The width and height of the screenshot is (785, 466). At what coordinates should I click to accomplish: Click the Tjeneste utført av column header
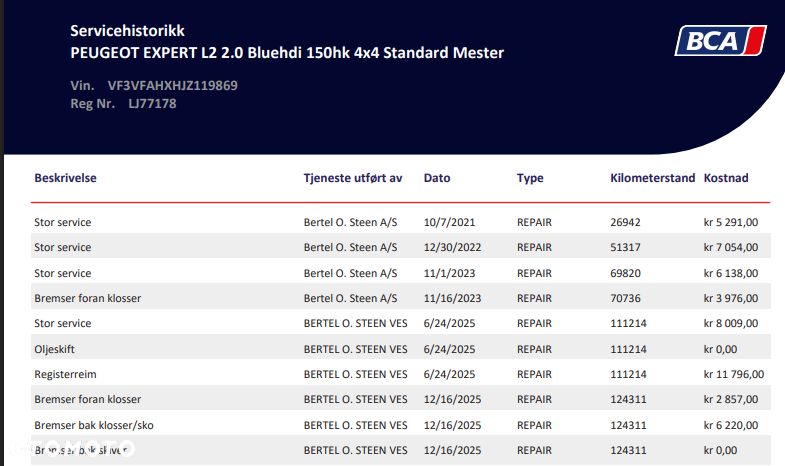[352, 178]
